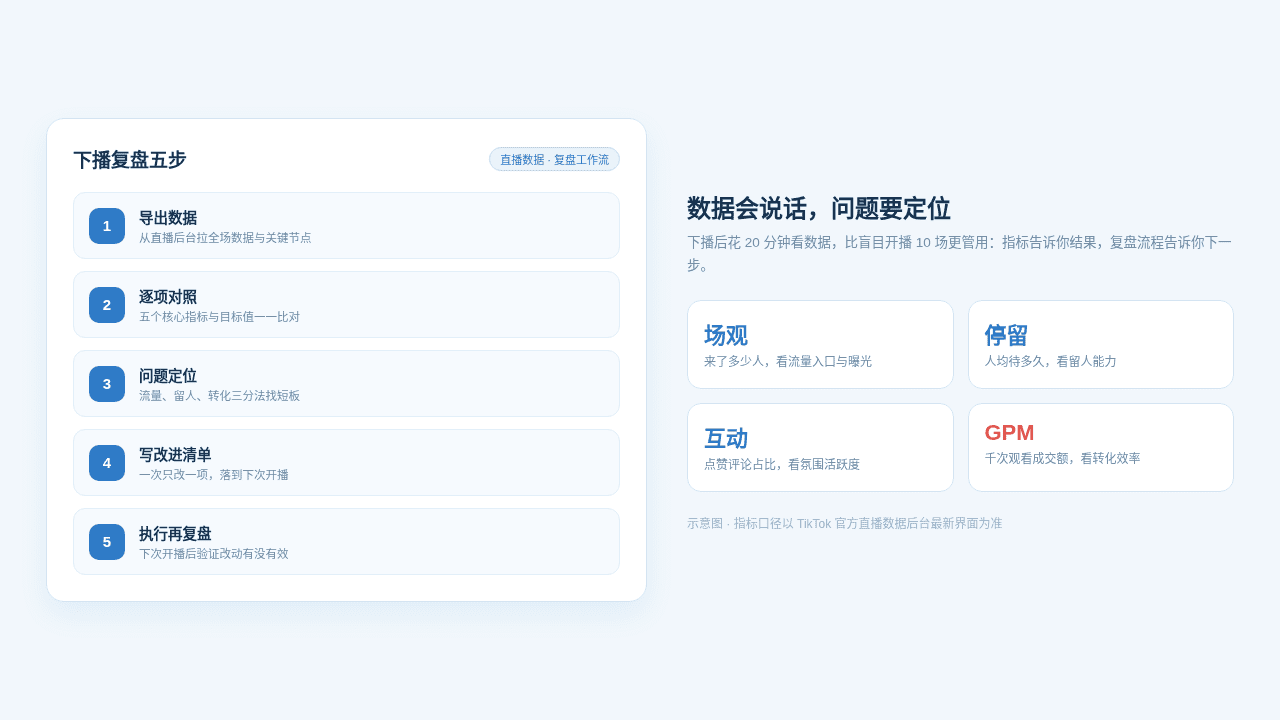
Task: Open the 互动 metric card
Action: 820,448
